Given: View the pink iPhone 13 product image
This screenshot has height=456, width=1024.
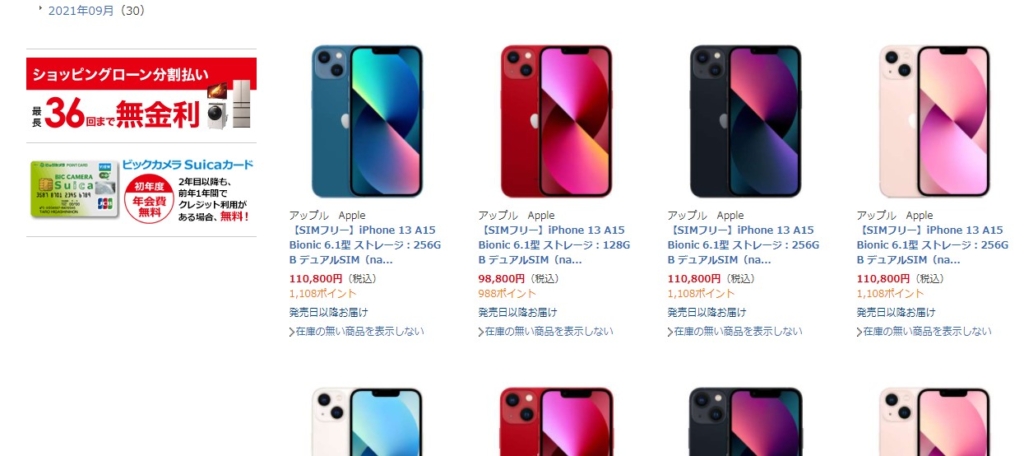Looking at the screenshot, I should 935,122.
